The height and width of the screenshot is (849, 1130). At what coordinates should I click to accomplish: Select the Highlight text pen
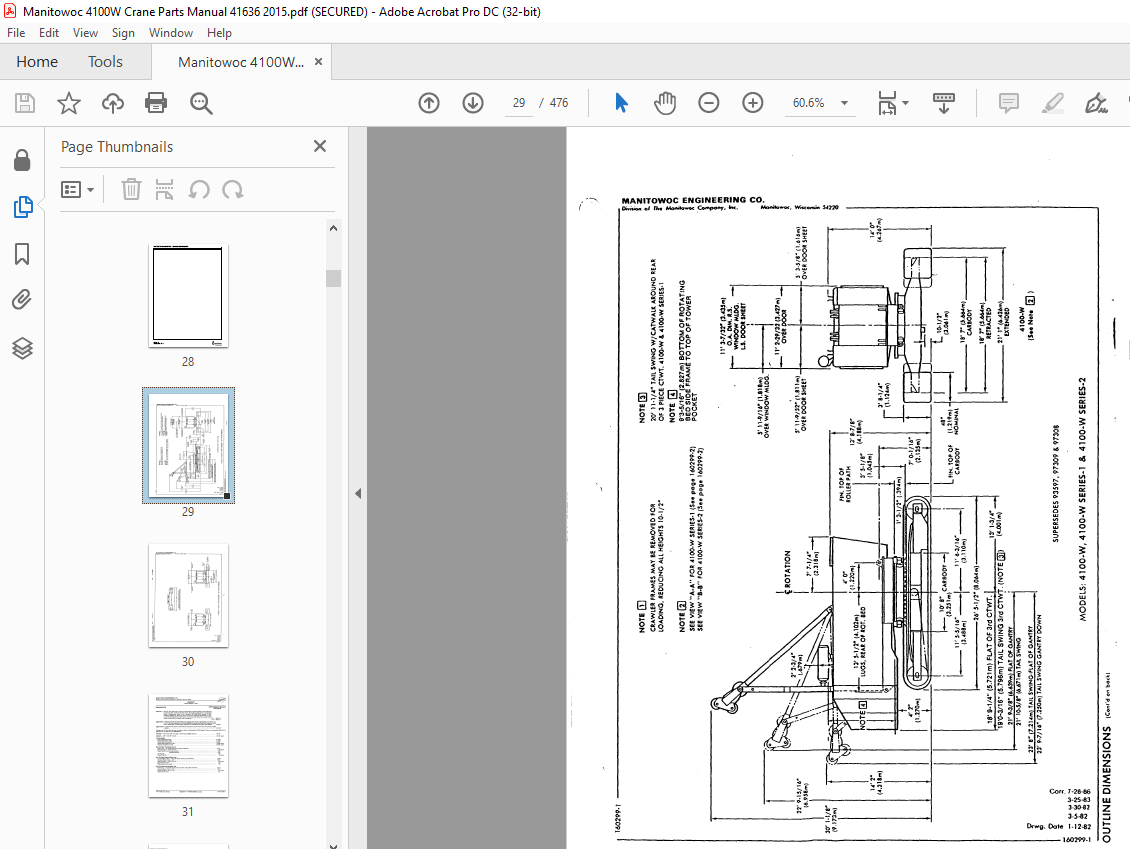coord(1052,103)
